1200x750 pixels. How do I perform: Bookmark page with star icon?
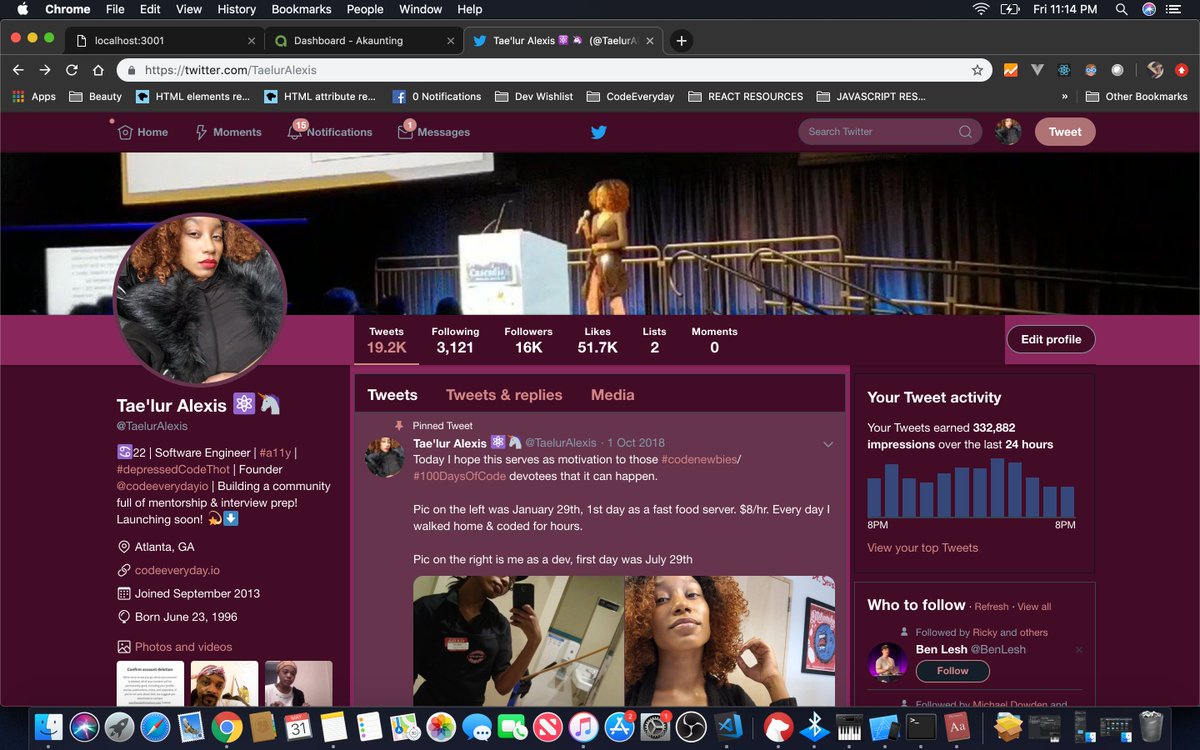click(977, 70)
